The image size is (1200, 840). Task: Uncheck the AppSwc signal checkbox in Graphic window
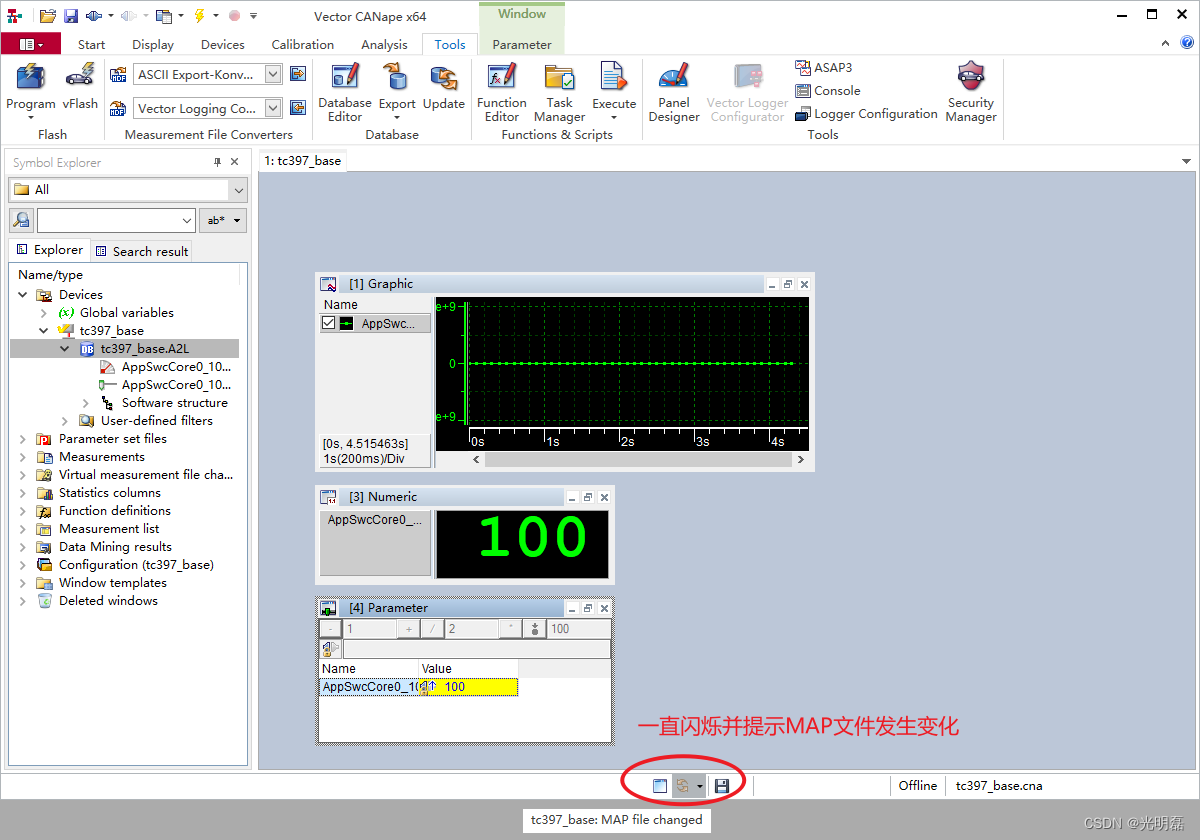click(x=328, y=323)
